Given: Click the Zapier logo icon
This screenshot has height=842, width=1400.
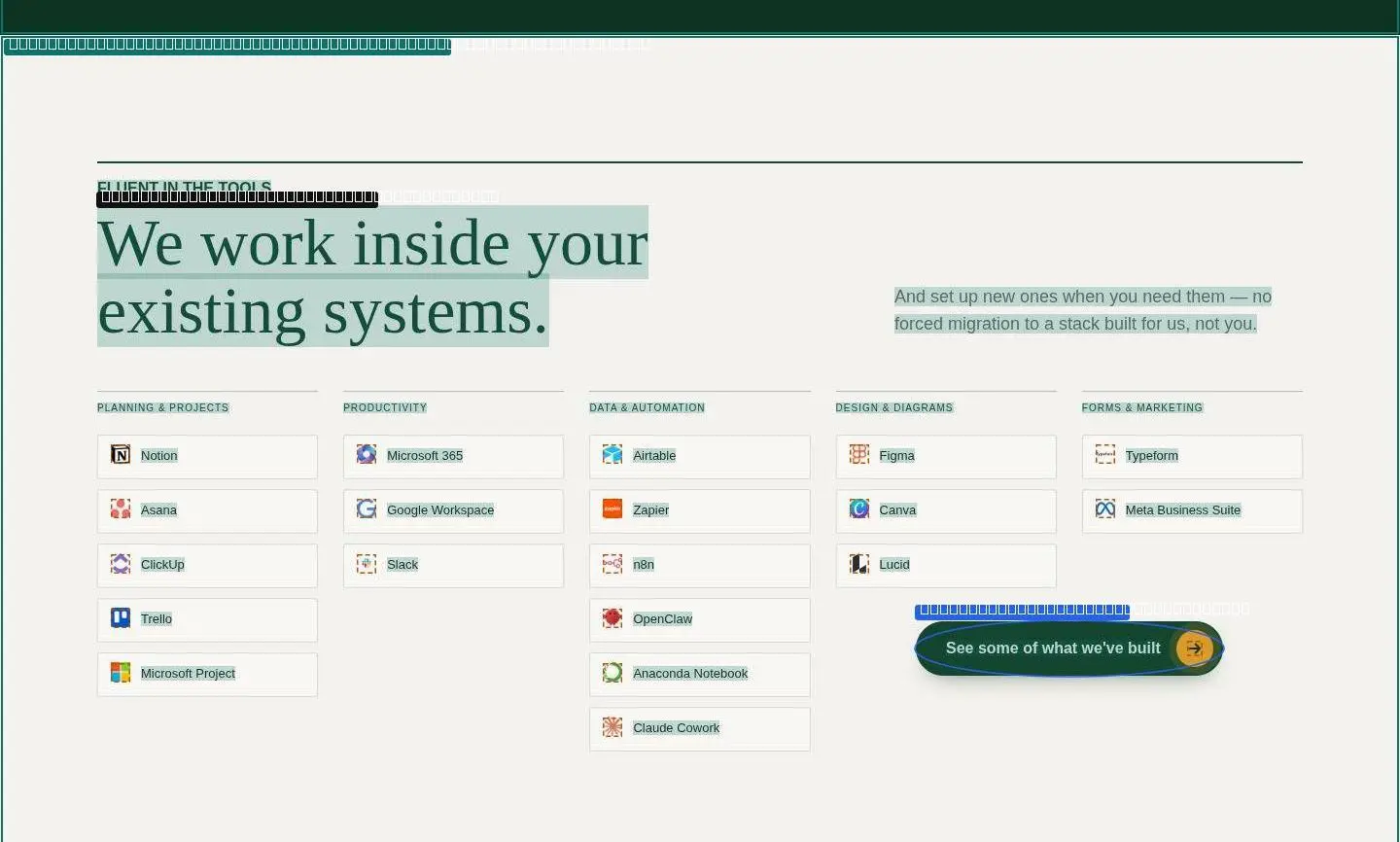Looking at the screenshot, I should [612, 509].
